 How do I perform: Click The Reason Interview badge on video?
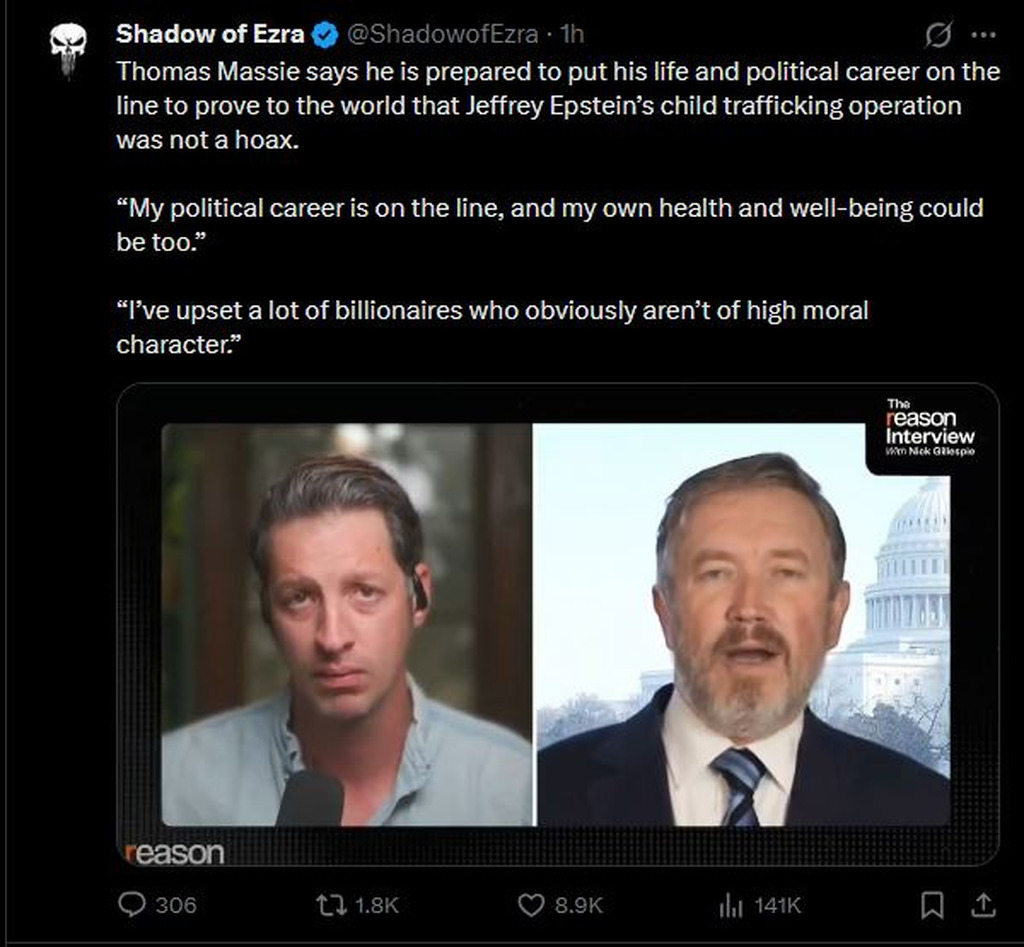(x=929, y=427)
